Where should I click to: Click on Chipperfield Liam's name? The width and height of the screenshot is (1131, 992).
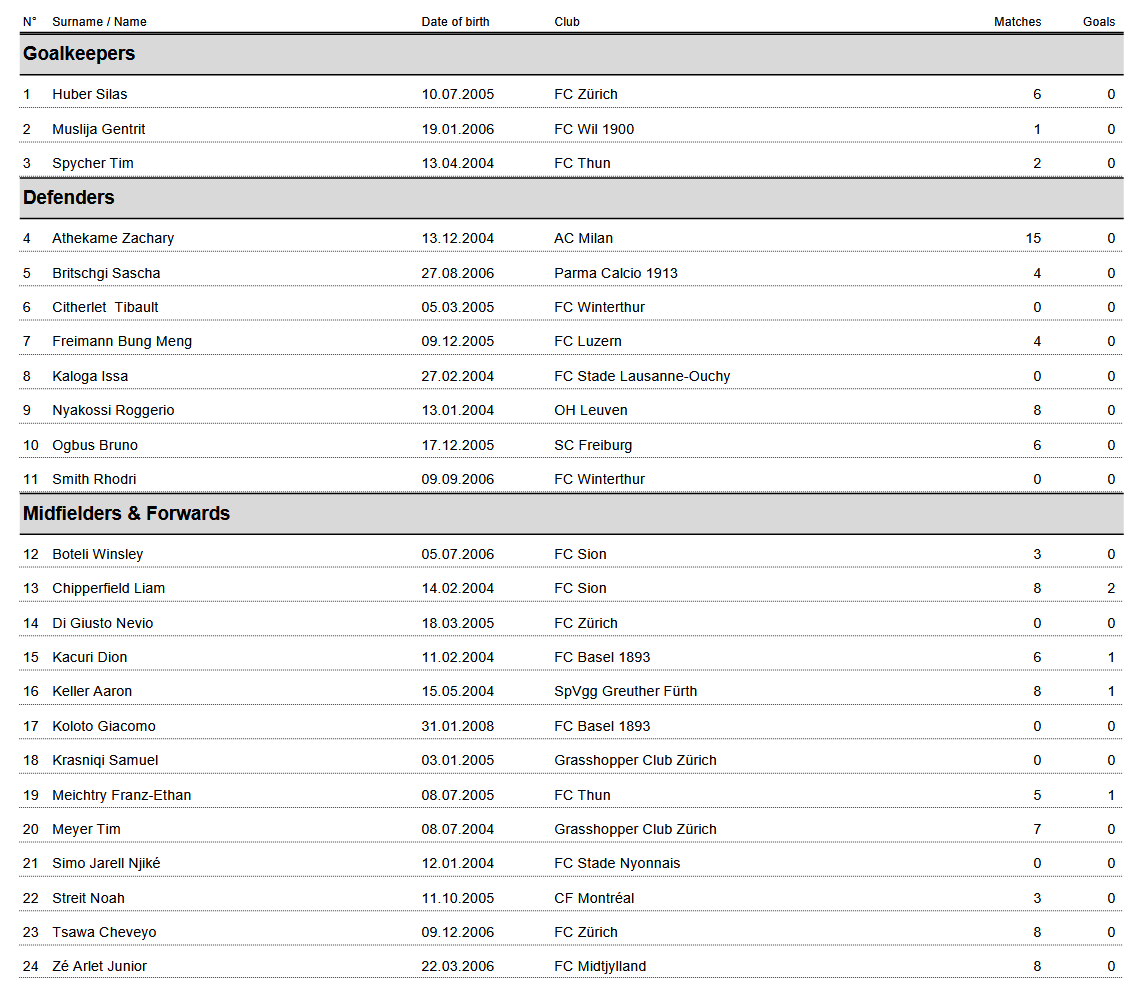[108, 589]
